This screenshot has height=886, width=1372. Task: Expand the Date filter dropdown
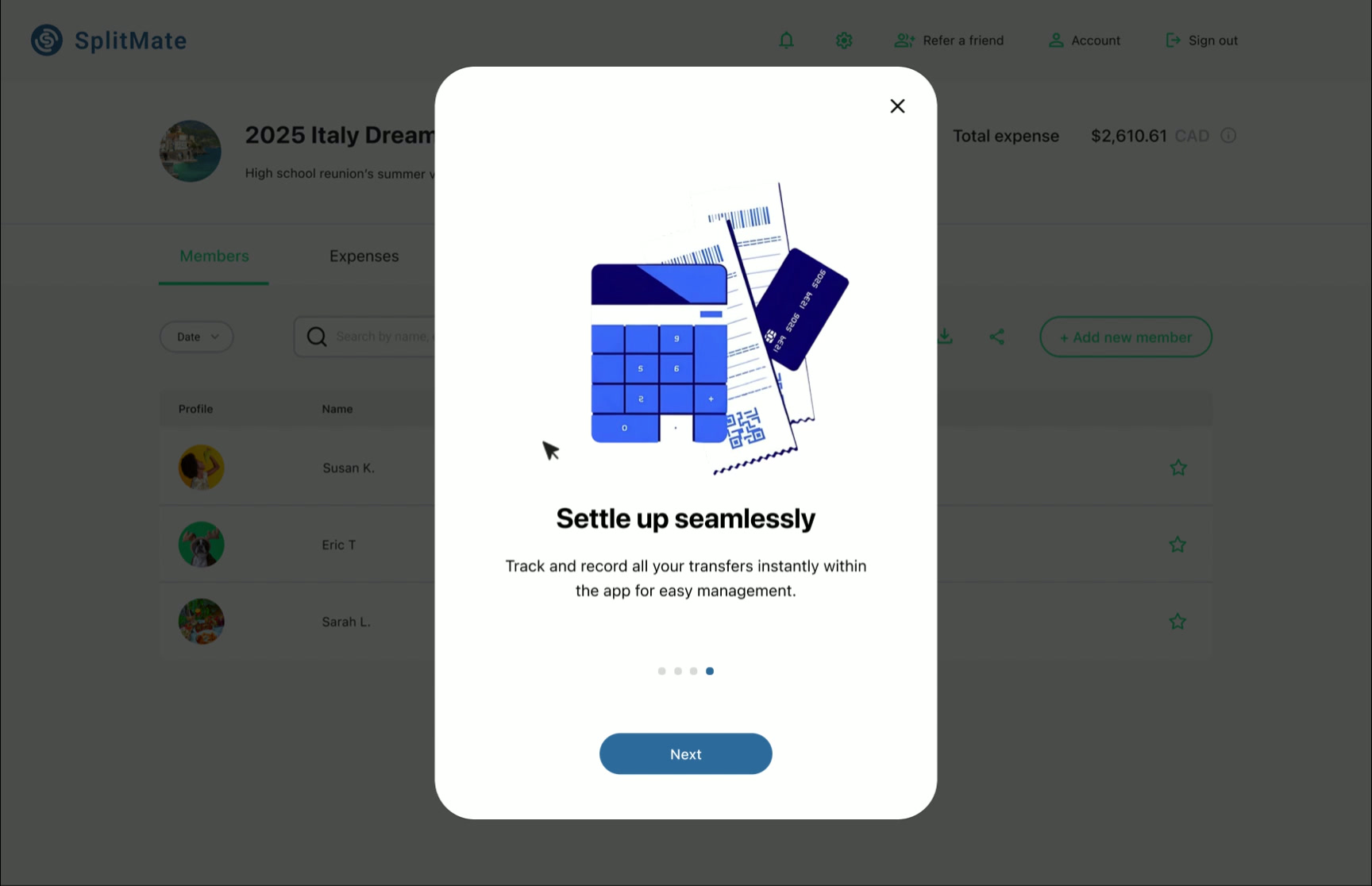[197, 337]
